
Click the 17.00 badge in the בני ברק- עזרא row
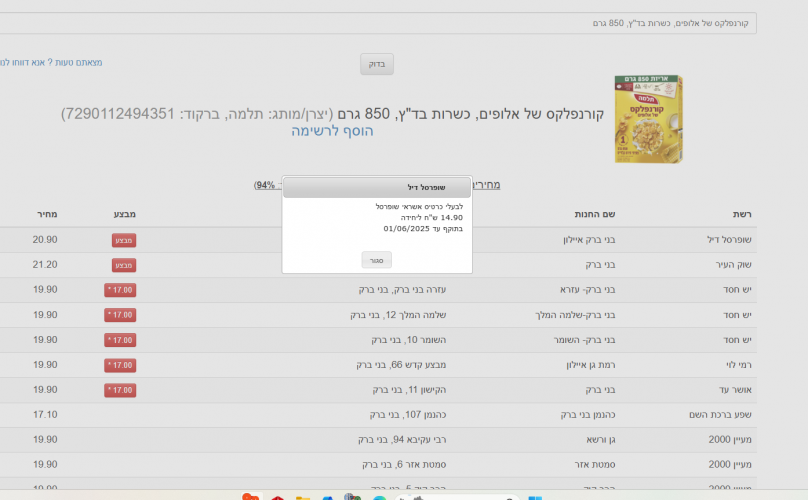[120, 290]
